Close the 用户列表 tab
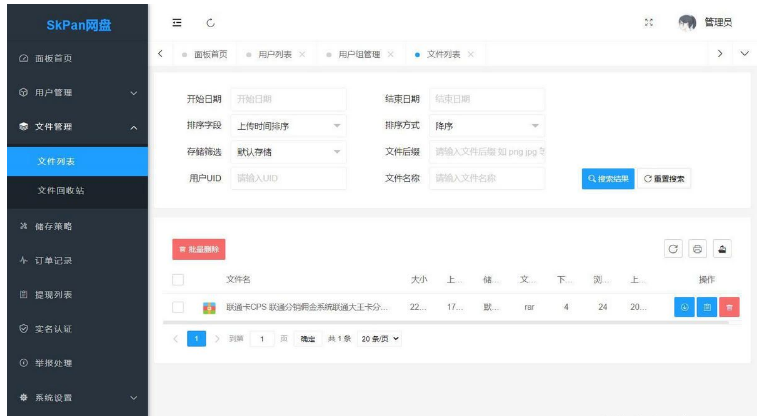 (302, 54)
